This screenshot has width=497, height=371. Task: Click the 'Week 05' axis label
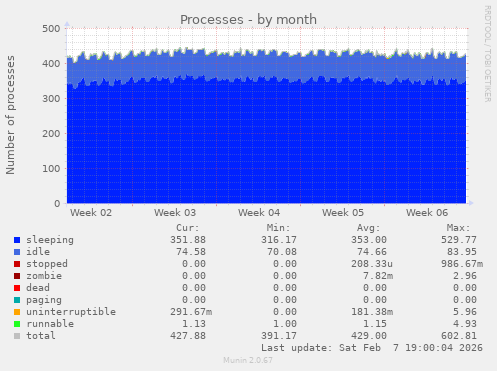[343, 213]
